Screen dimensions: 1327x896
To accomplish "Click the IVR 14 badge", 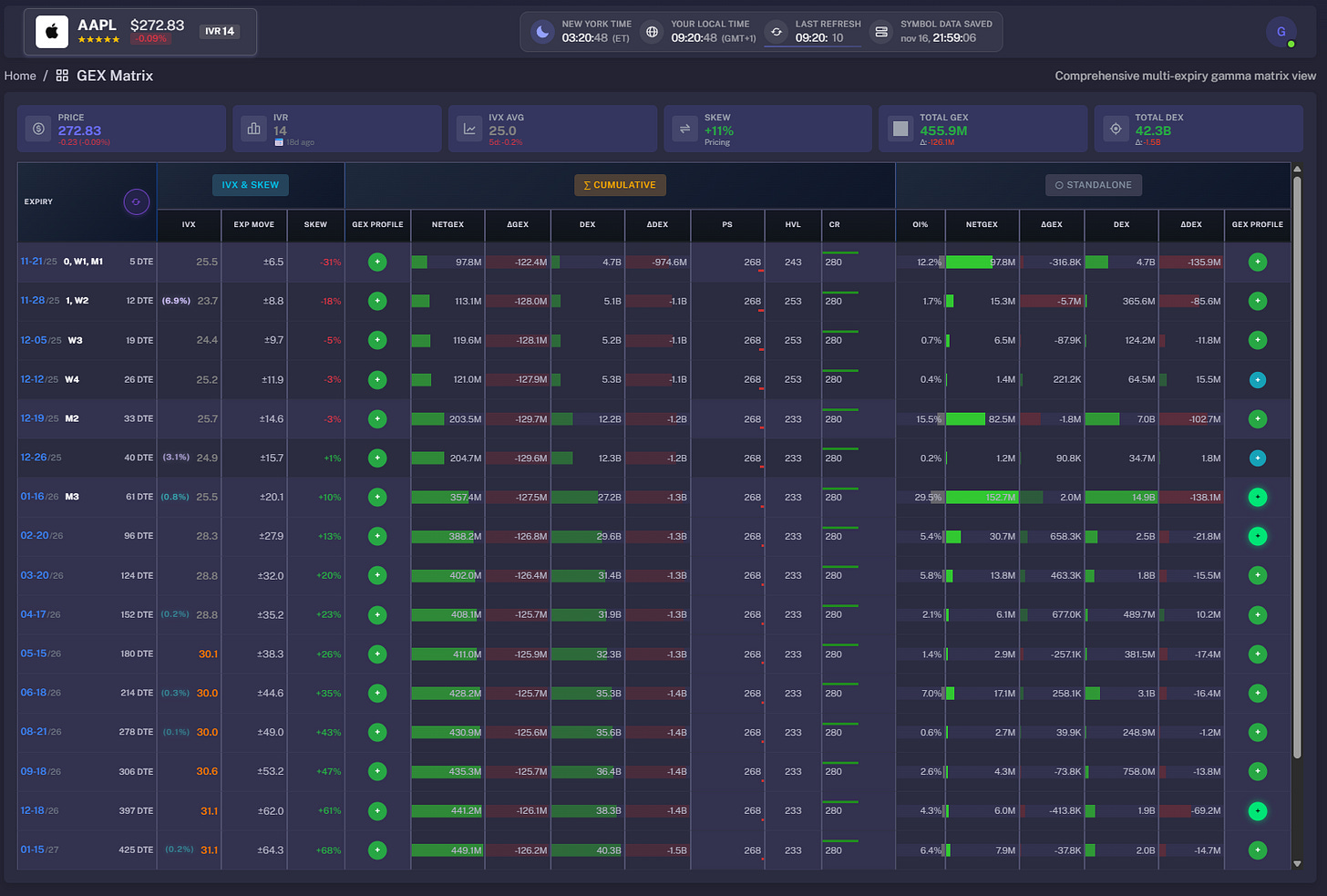I will click(220, 31).
